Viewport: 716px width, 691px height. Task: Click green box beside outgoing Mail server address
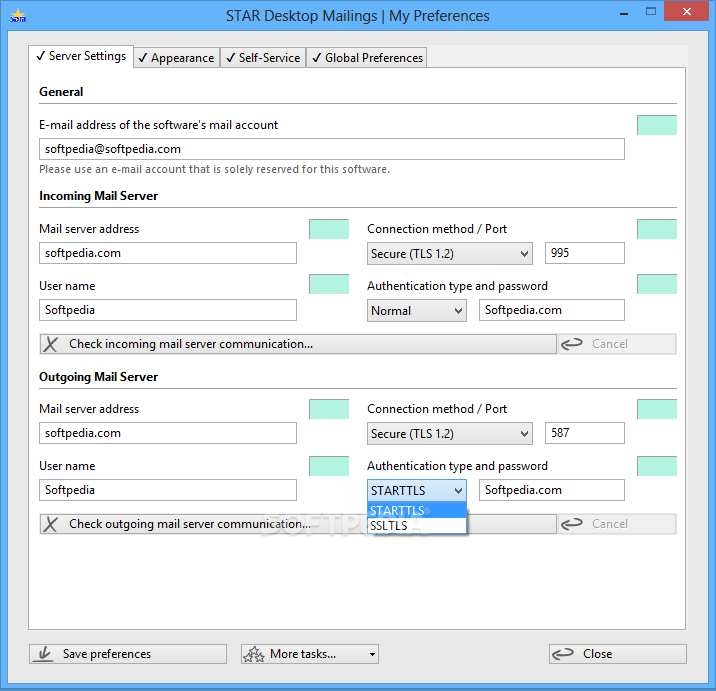(329, 409)
